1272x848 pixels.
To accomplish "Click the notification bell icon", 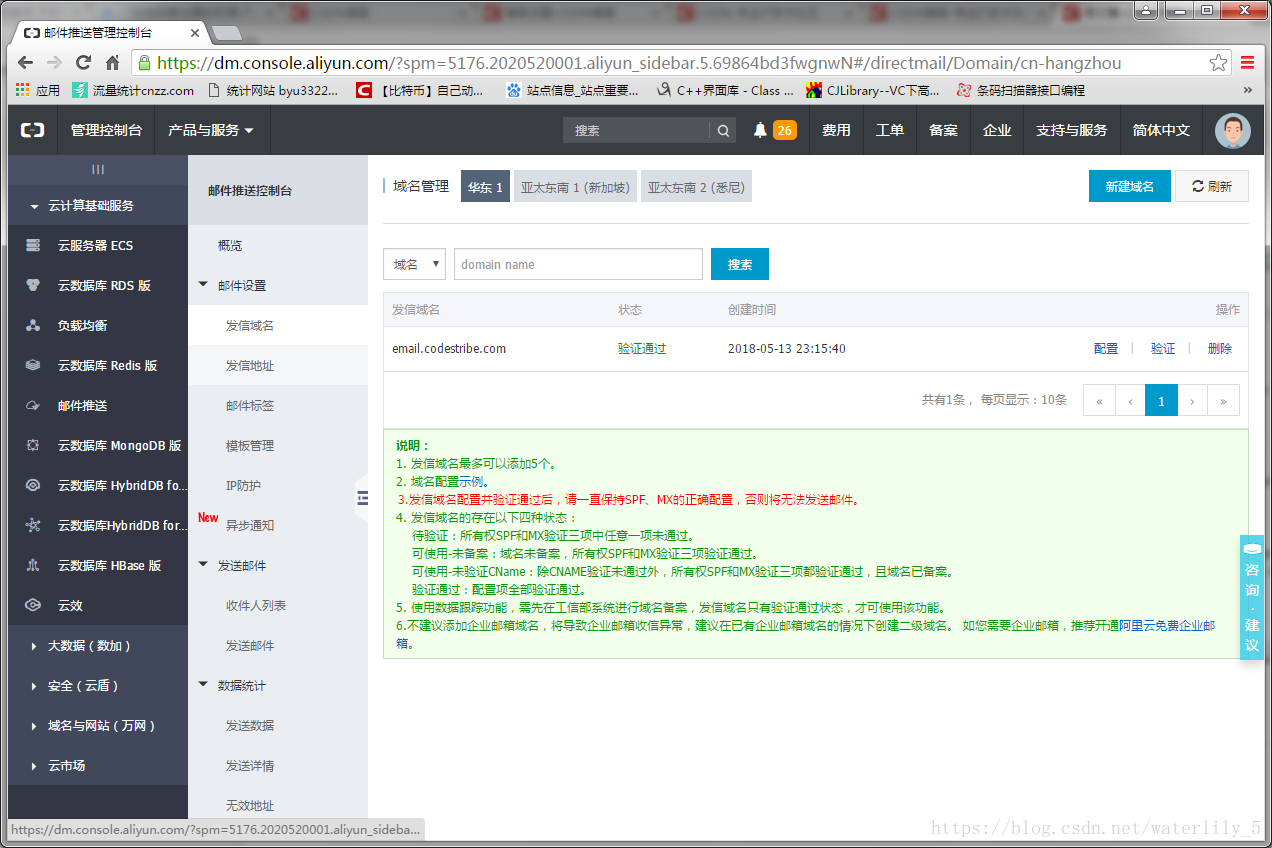I will click(760, 131).
